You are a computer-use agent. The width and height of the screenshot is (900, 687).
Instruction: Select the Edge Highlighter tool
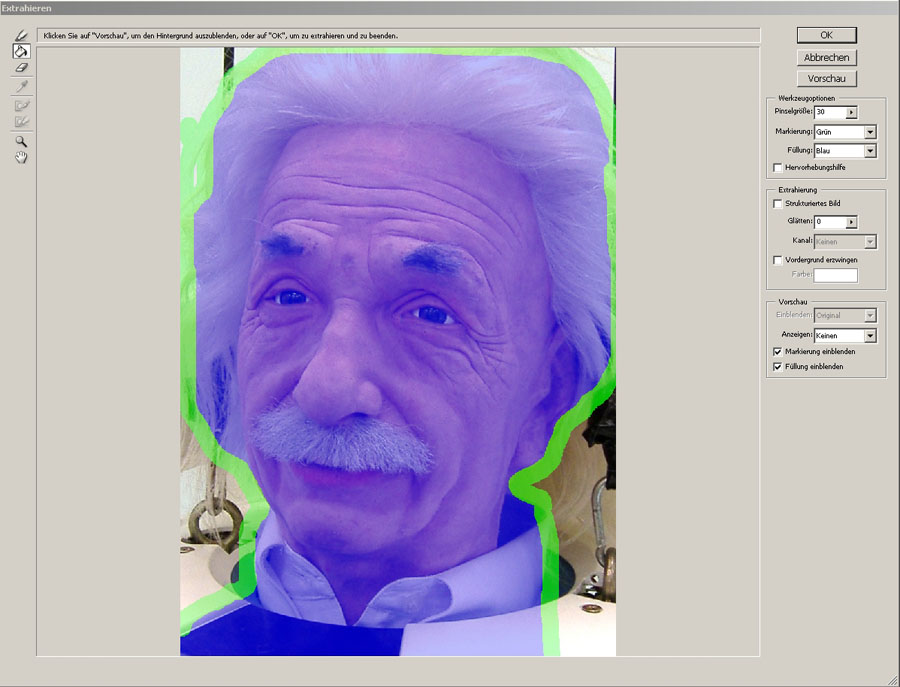pyautogui.click(x=20, y=36)
